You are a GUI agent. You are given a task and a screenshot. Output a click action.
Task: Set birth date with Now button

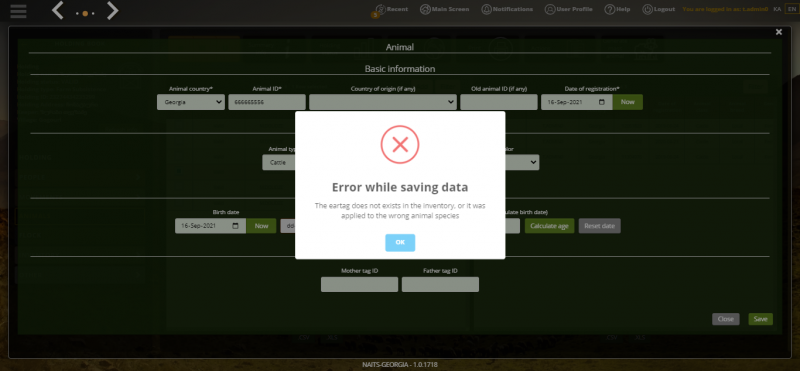coord(261,226)
